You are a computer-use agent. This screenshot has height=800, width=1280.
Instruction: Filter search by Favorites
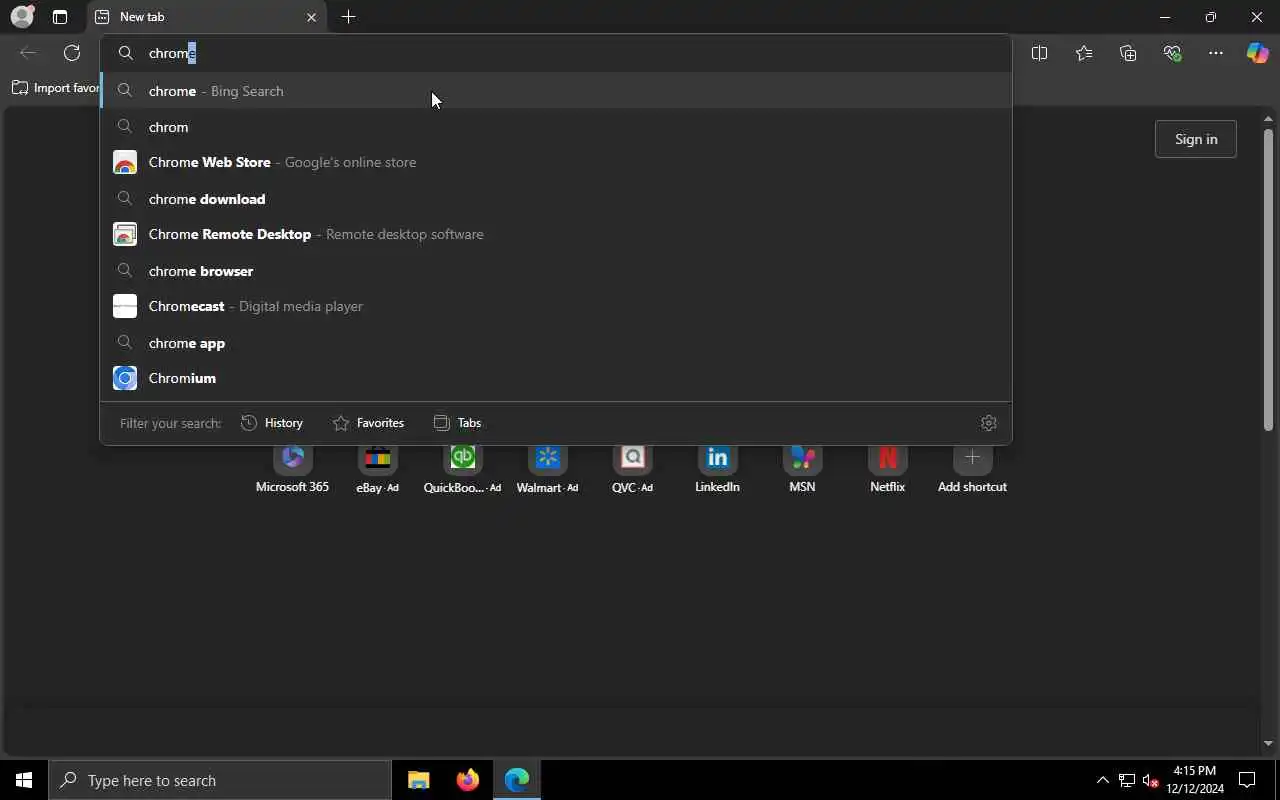368,423
